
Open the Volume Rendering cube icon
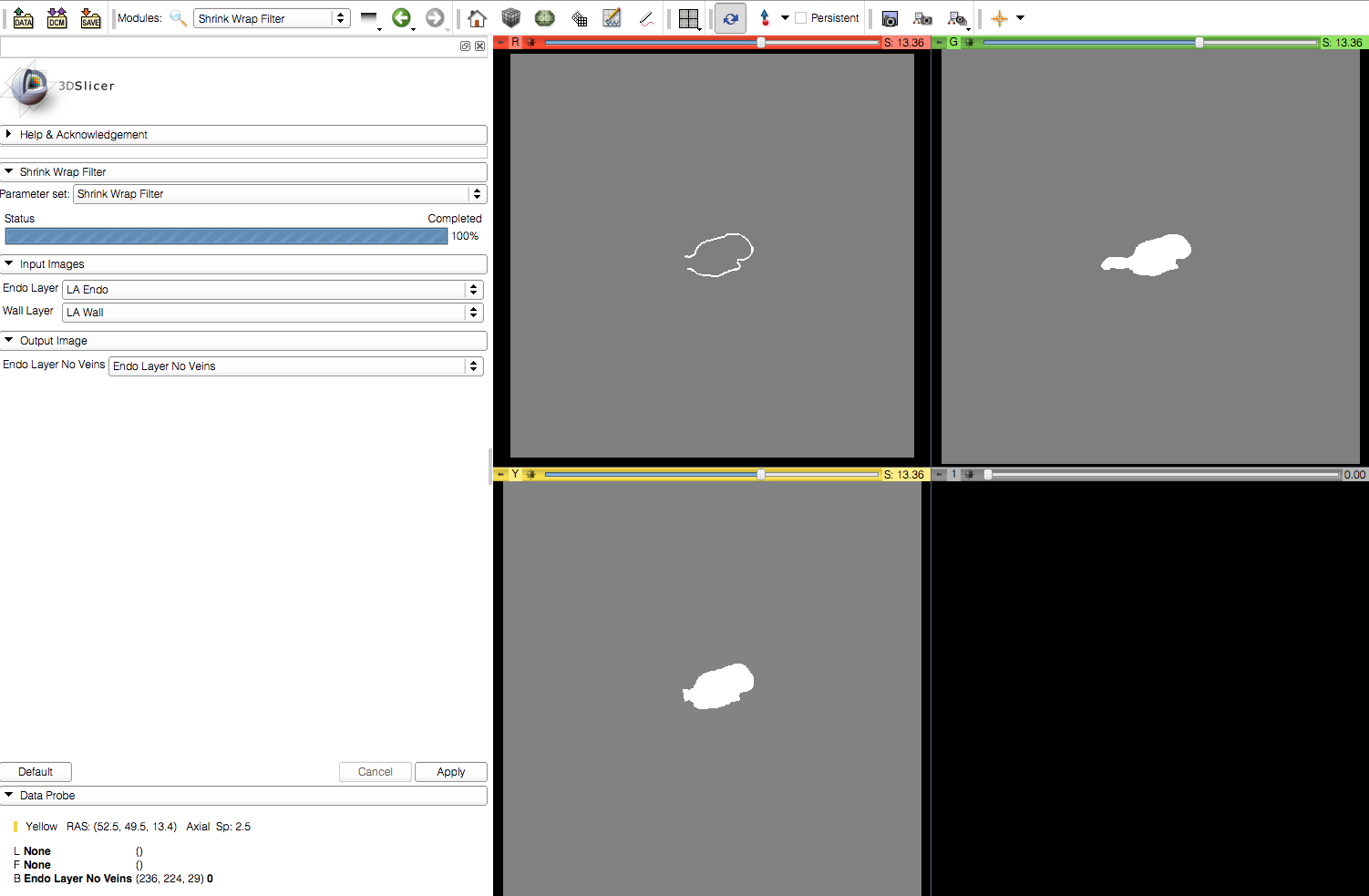(510, 18)
